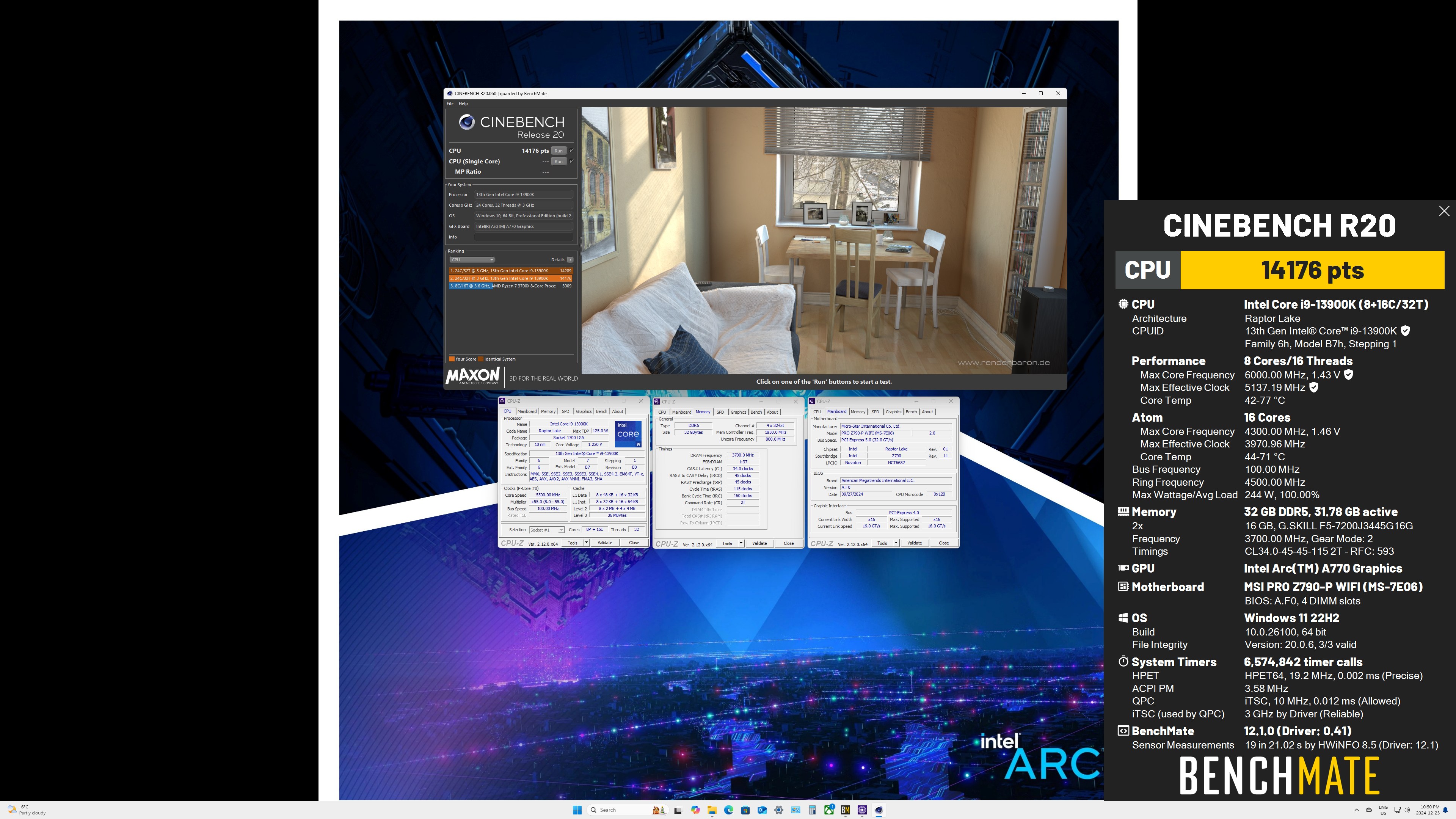Open the weather widget showing Partly cloudy
The image size is (1456, 819).
click(x=27, y=810)
